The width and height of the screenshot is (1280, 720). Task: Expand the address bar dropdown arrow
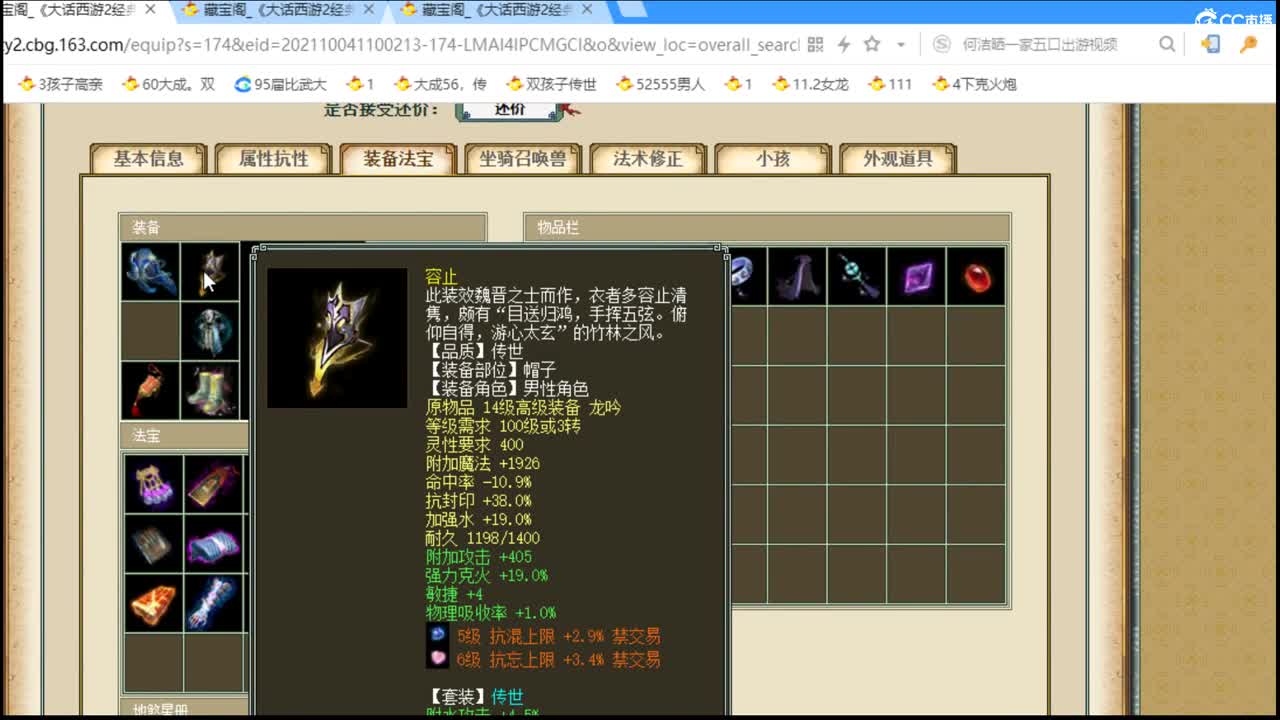[901, 45]
